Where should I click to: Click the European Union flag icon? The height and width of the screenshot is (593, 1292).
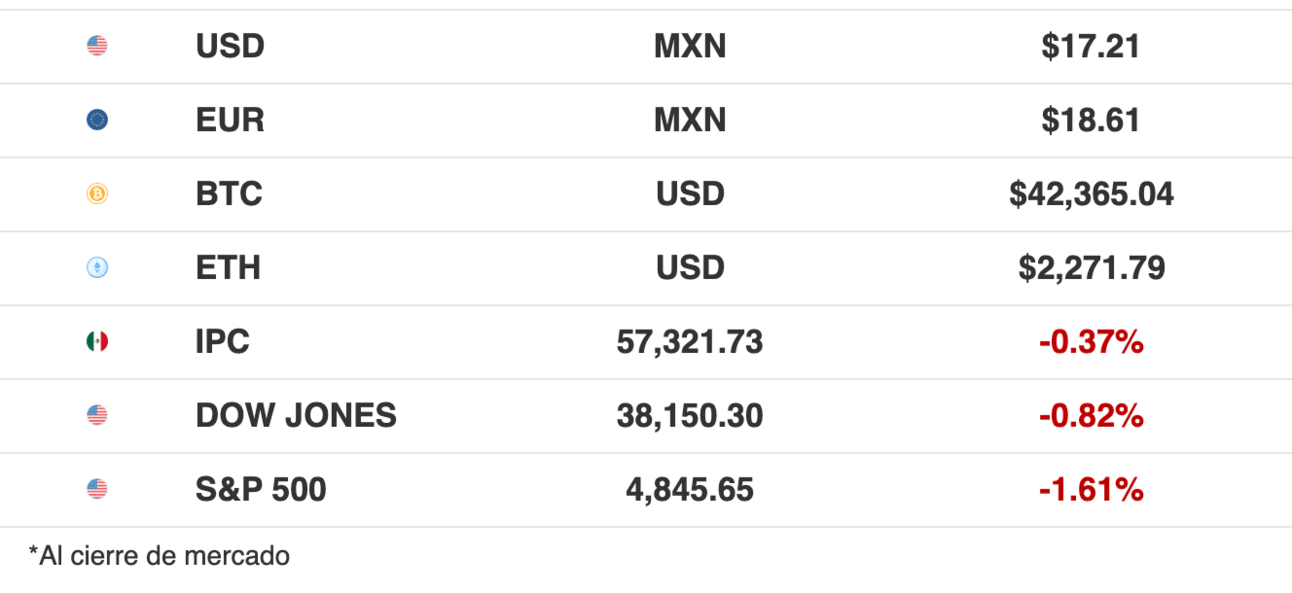[97, 120]
